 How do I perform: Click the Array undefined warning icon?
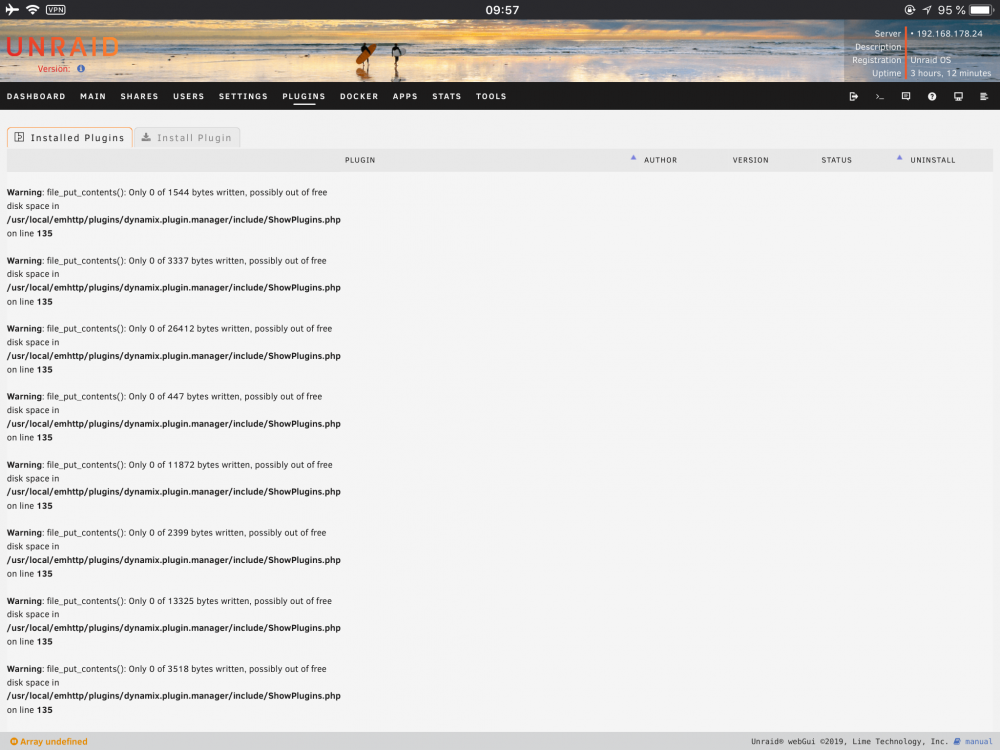point(14,741)
